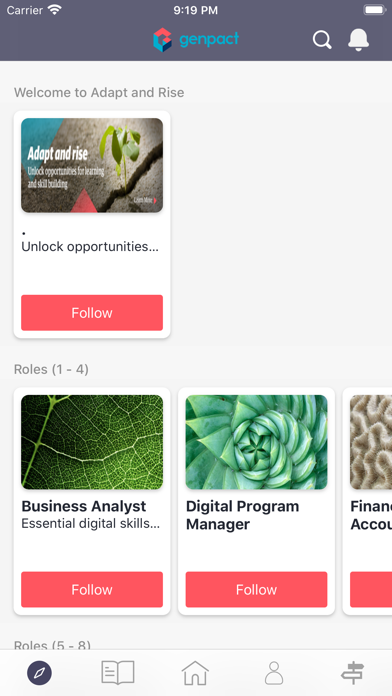Follow the Business Analyst role
The height and width of the screenshot is (696, 392).
[x=92, y=589]
